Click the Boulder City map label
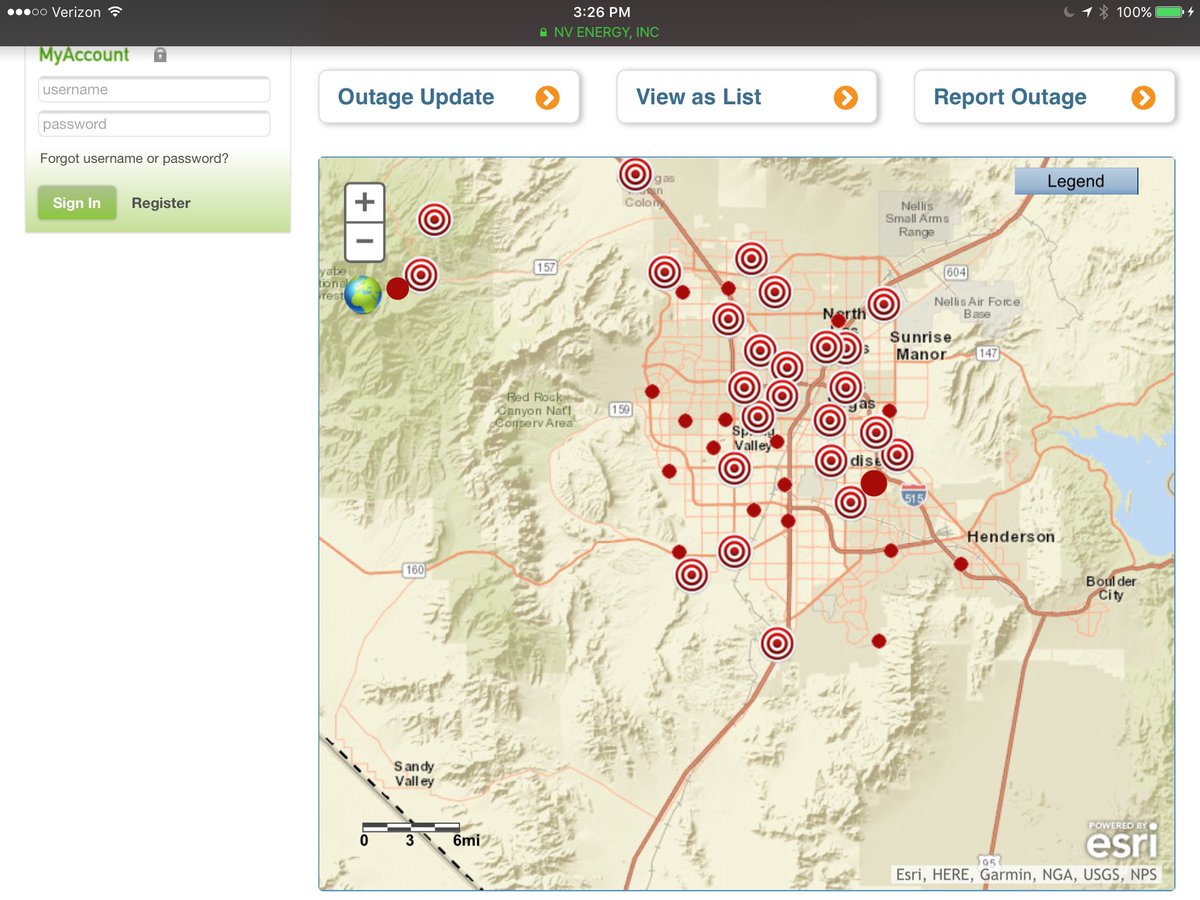The width and height of the screenshot is (1200, 900). coord(1111,588)
